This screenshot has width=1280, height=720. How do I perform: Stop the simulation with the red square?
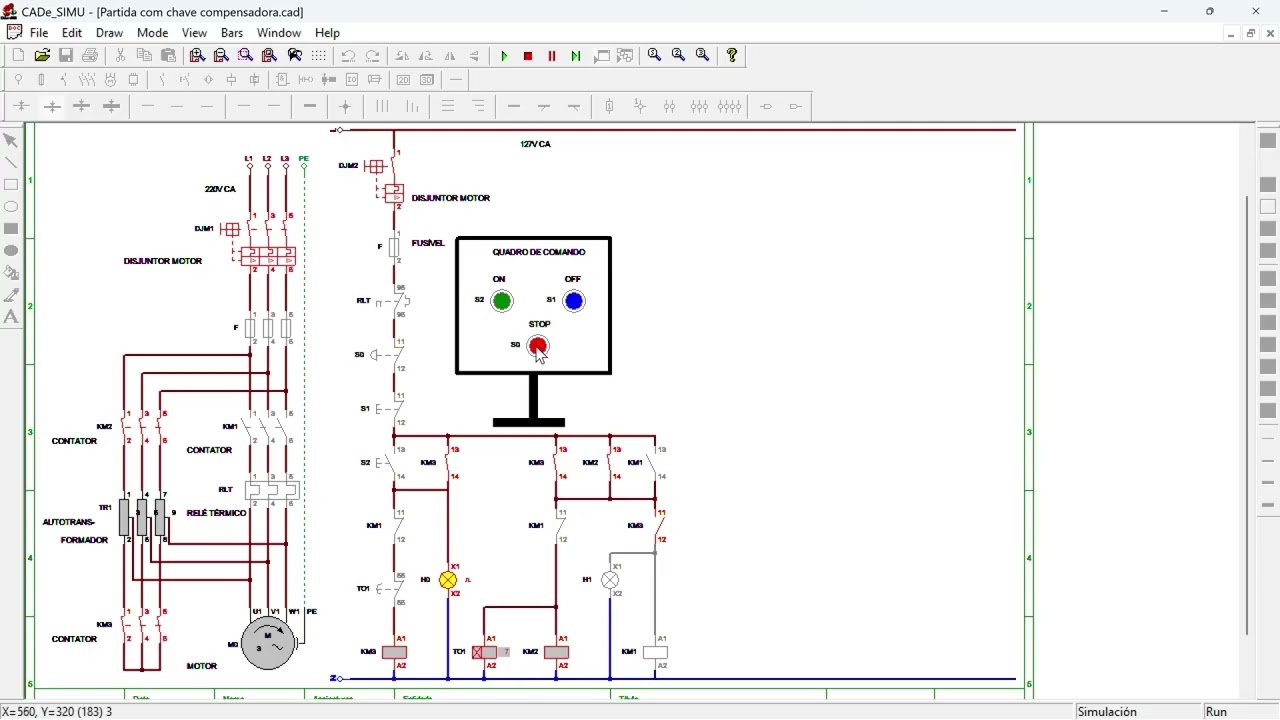coord(528,56)
